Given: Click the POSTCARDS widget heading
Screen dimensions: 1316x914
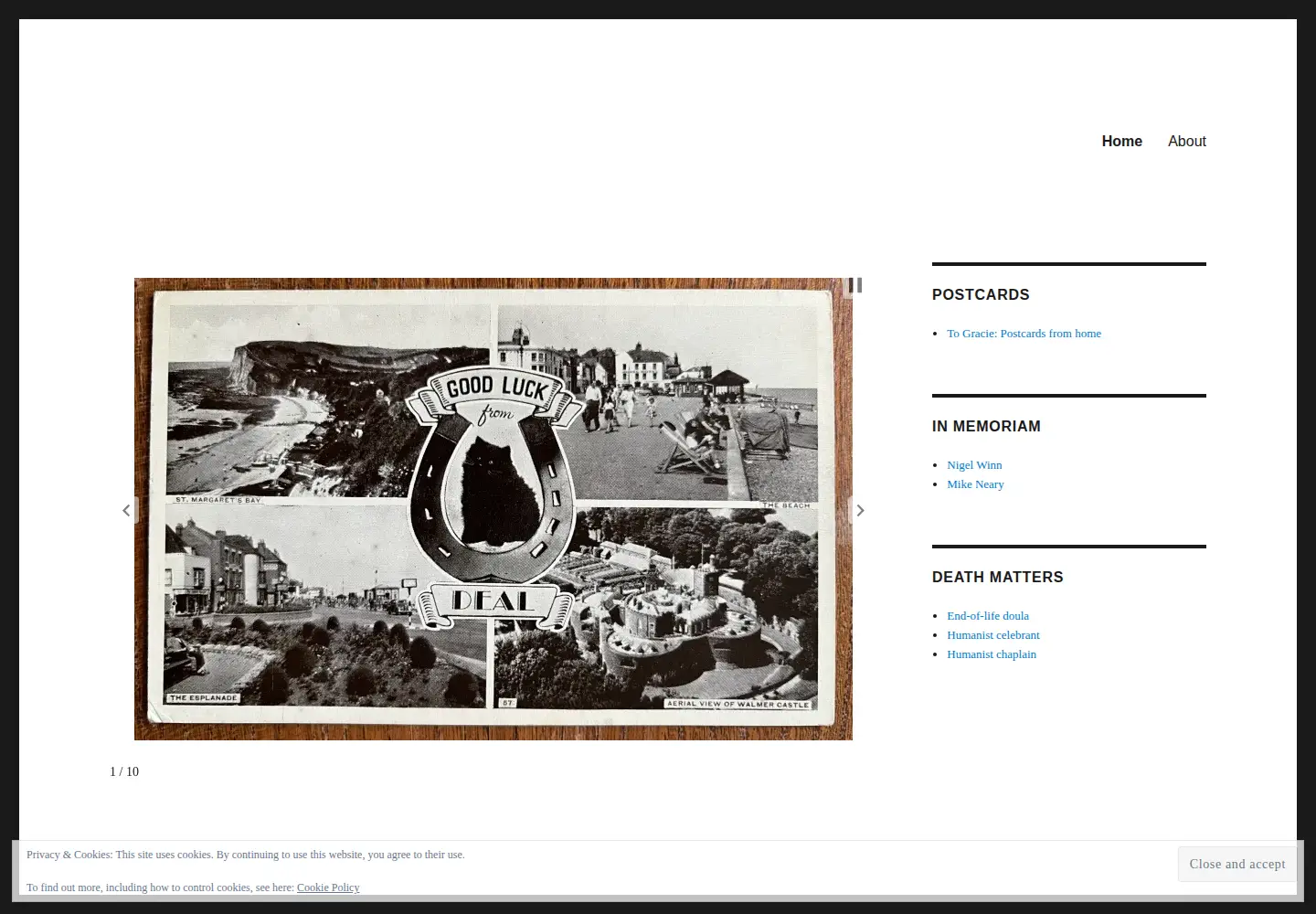Looking at the screenshot, I should coord(981,294).
